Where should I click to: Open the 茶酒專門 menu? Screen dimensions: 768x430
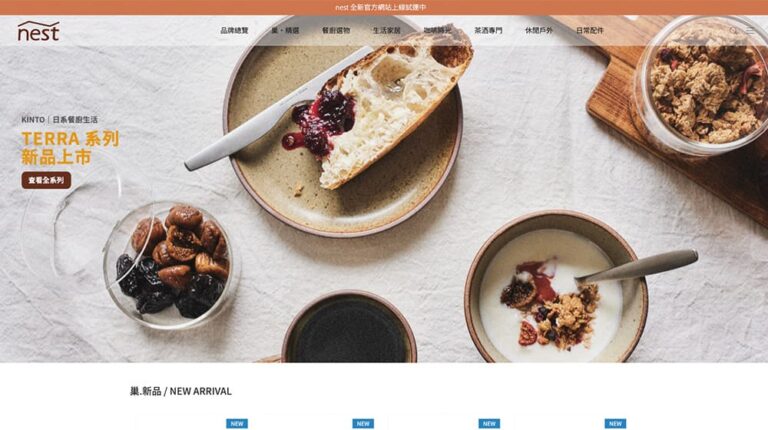(488, 30)
